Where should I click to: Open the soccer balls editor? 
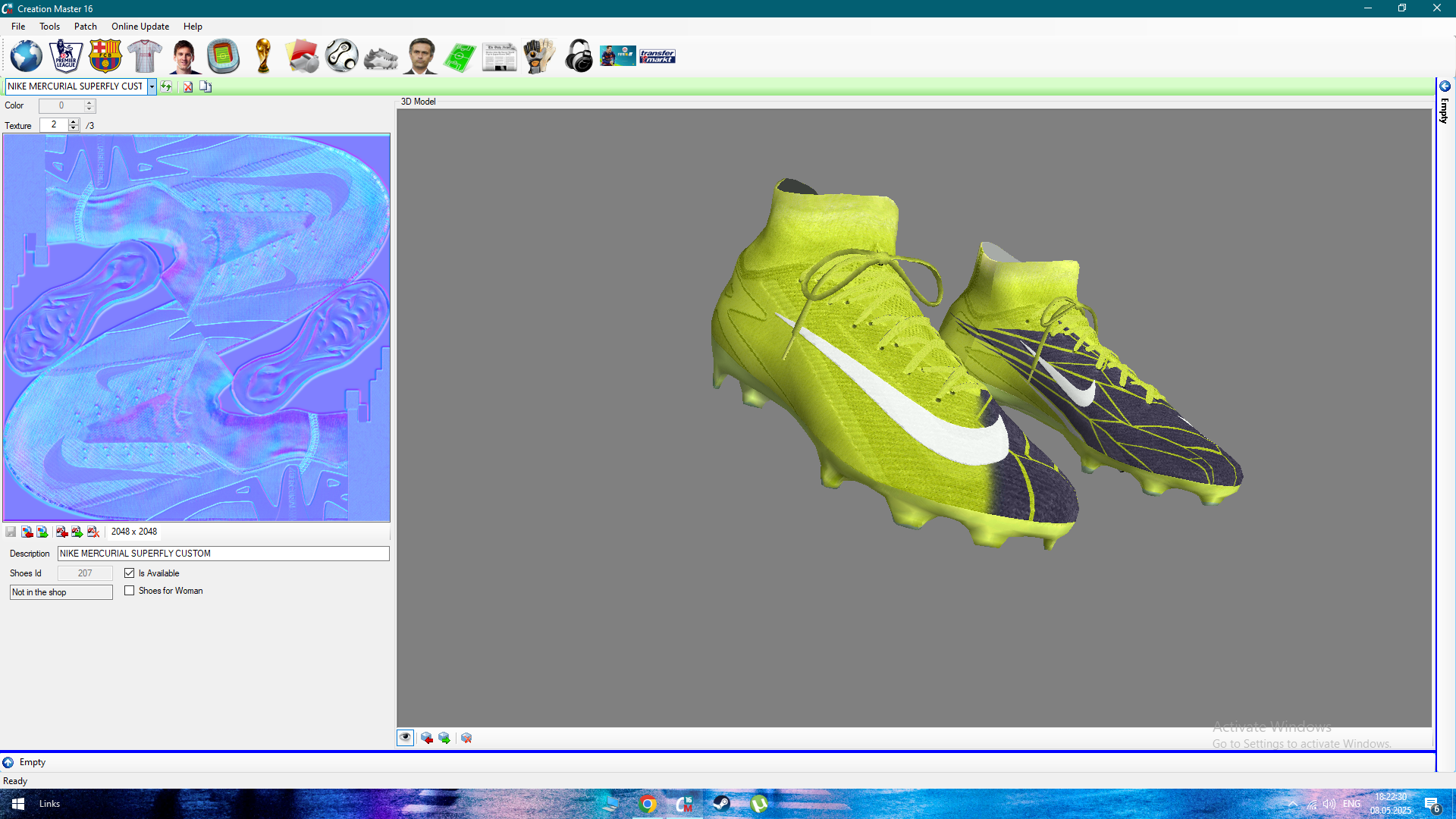coord(342,56)
